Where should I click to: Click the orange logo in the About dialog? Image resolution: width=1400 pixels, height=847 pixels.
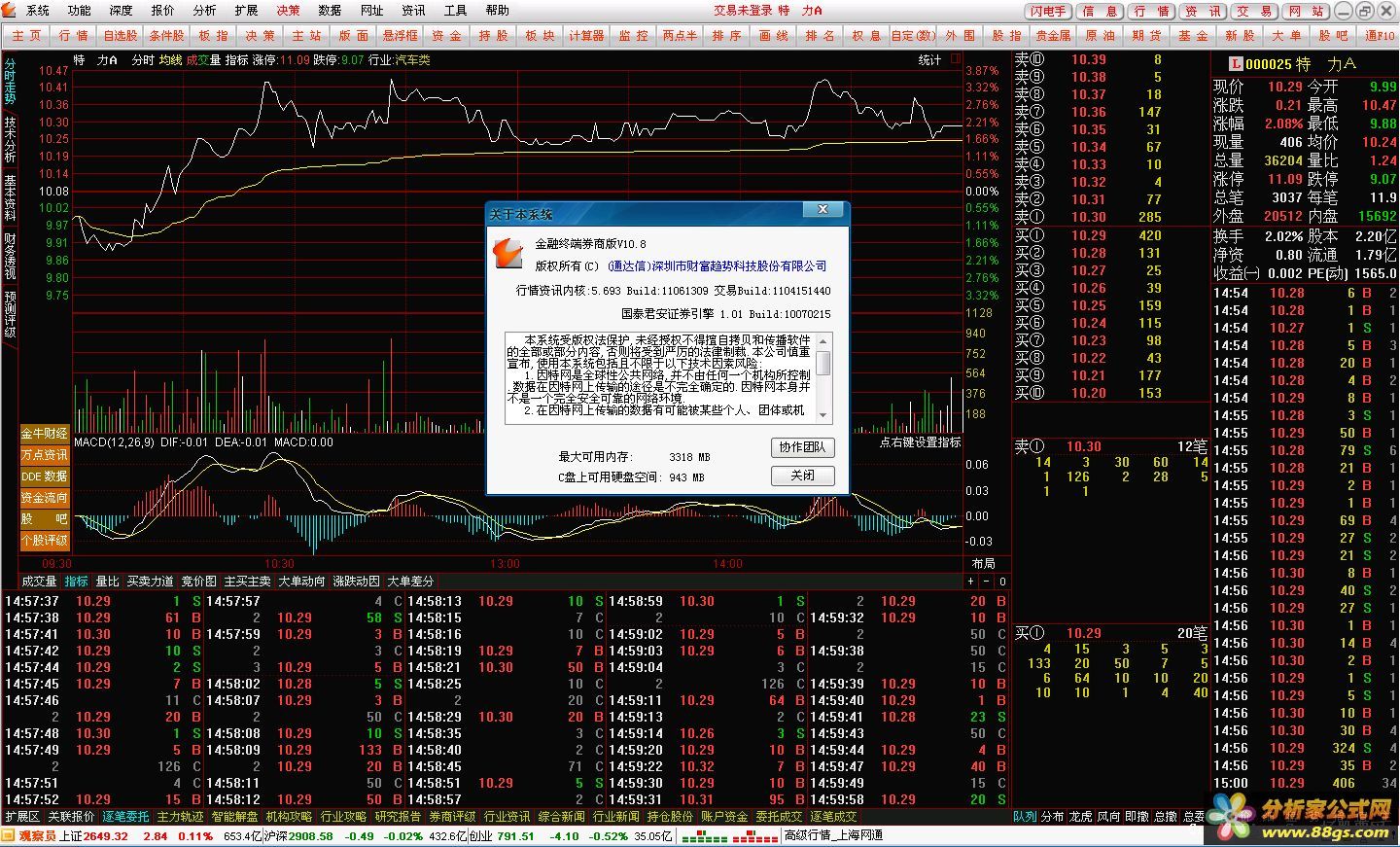[508, 254]
